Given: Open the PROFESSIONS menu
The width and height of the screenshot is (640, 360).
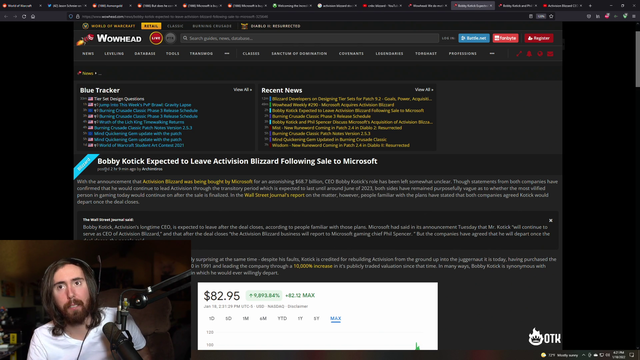Looking at the screenshot, I should (x=462, y=53).
